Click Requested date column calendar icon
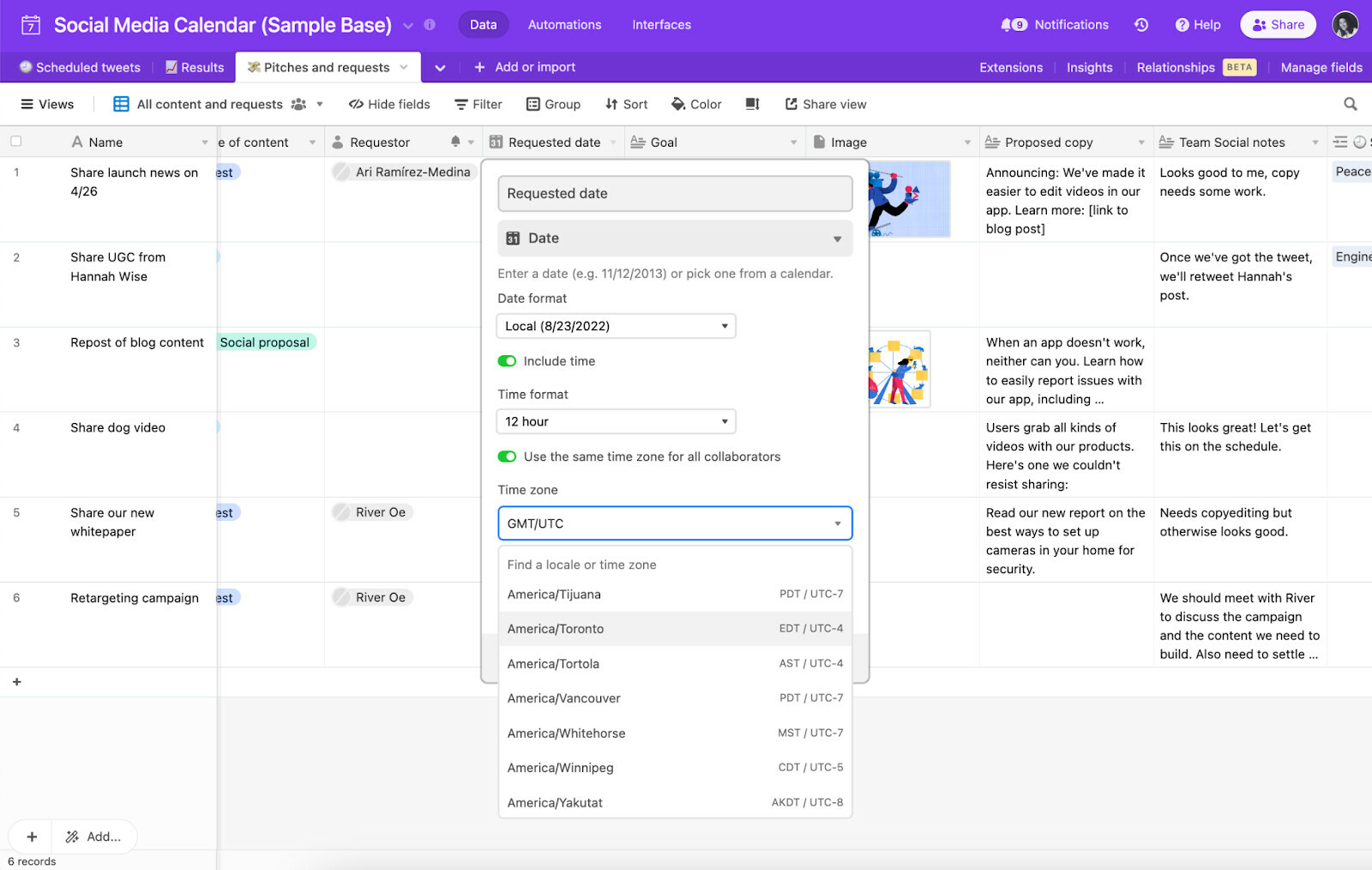 pos(496,142)
